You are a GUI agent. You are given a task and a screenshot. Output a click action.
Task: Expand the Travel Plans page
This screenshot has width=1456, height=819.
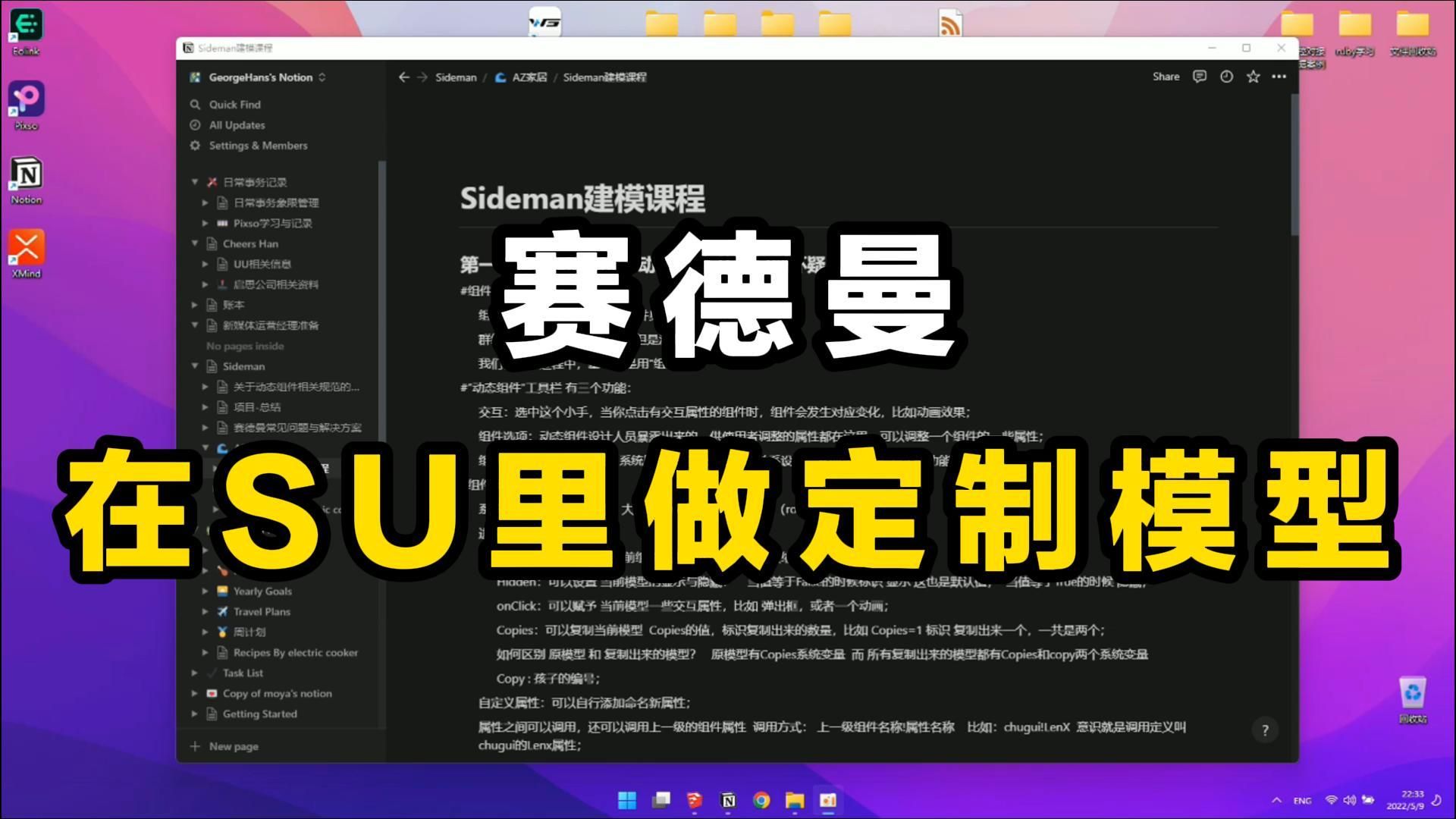[x=205, y=611]
